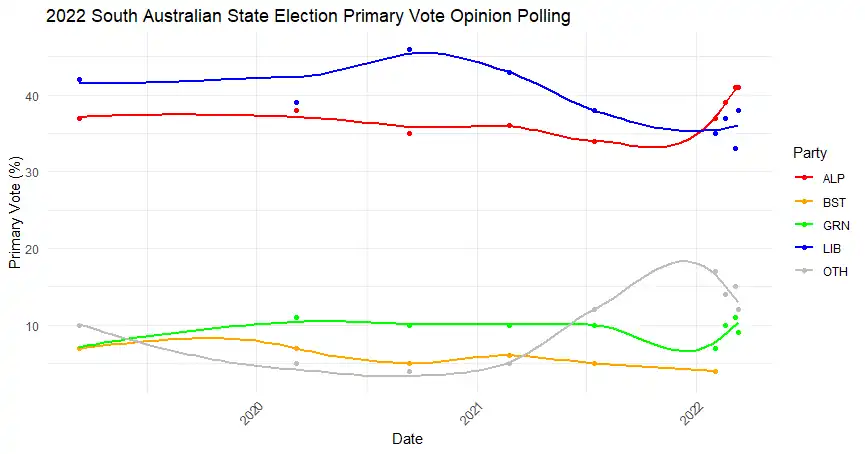Click the Date x-axis title
The width and height of the screenshot is (865, 454).
click(x=406, y=439)
